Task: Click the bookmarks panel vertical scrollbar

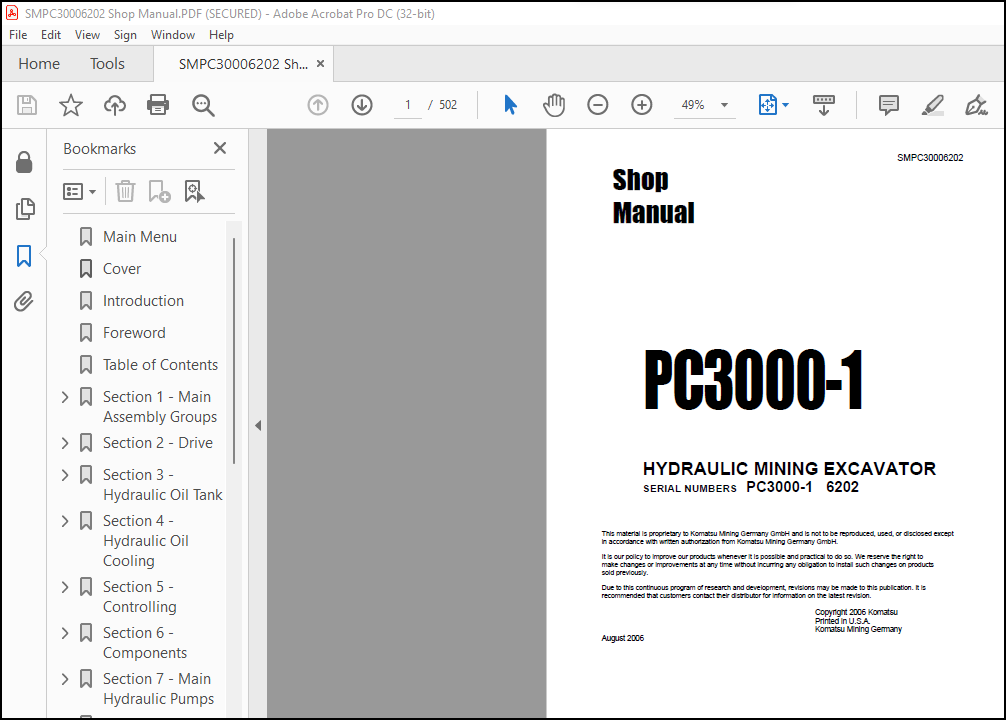Action: (234, 351)
